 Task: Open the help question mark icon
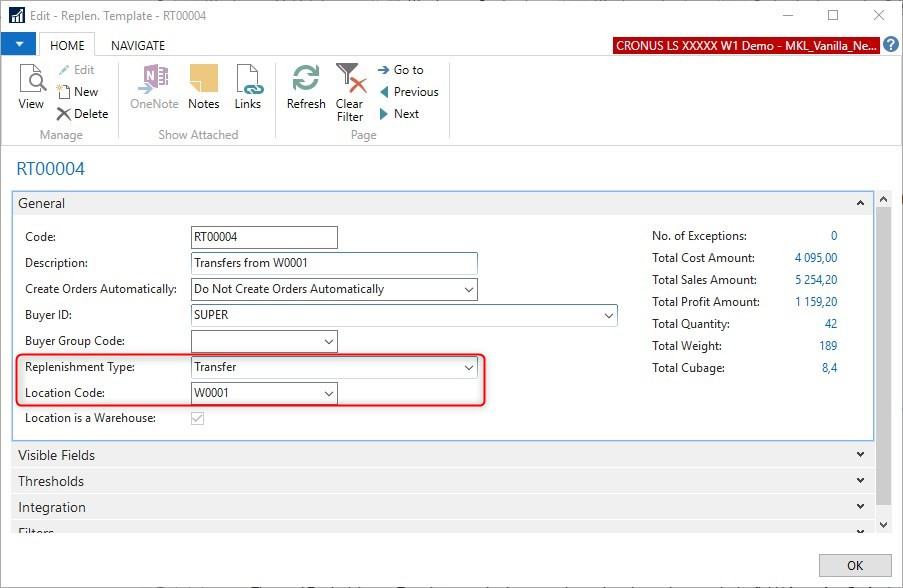click(x=890, y=45)
